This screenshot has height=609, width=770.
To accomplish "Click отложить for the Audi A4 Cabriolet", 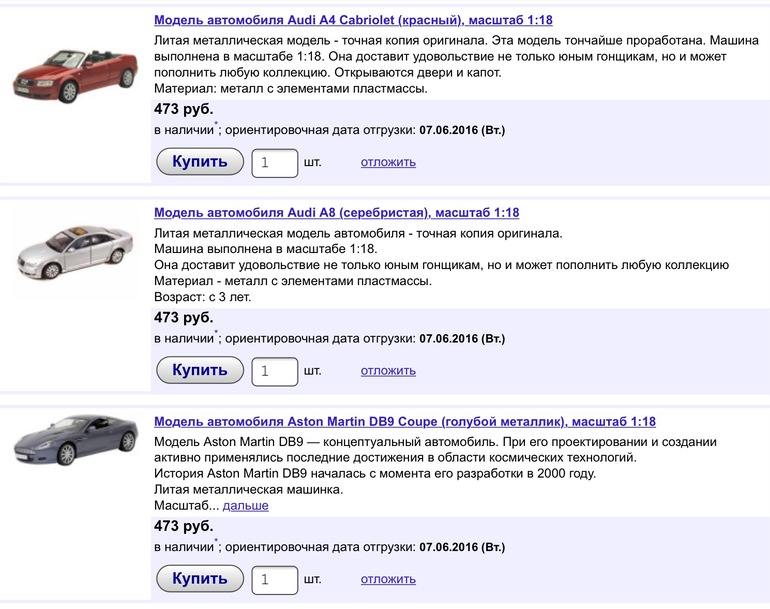I will pyautogui.click(x=388, y=162).
